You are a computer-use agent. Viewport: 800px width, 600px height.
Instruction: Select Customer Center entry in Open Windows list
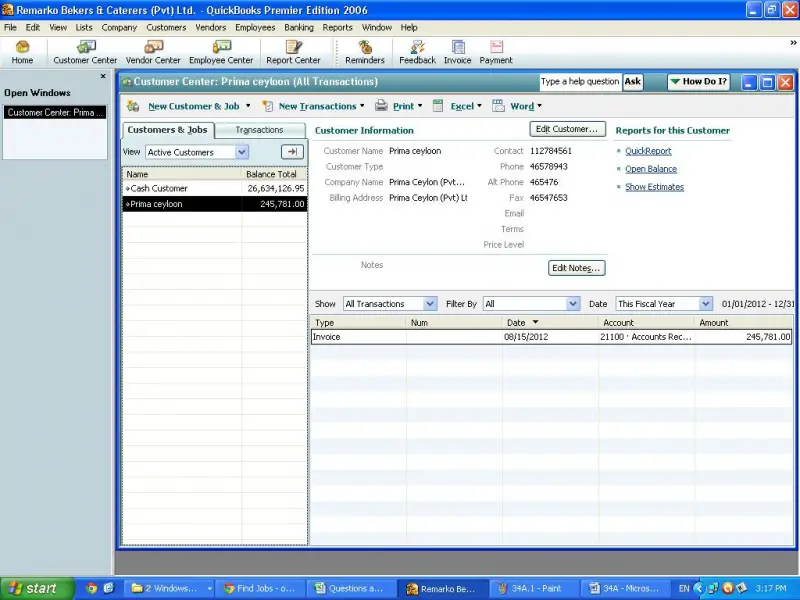click(55, 112)
